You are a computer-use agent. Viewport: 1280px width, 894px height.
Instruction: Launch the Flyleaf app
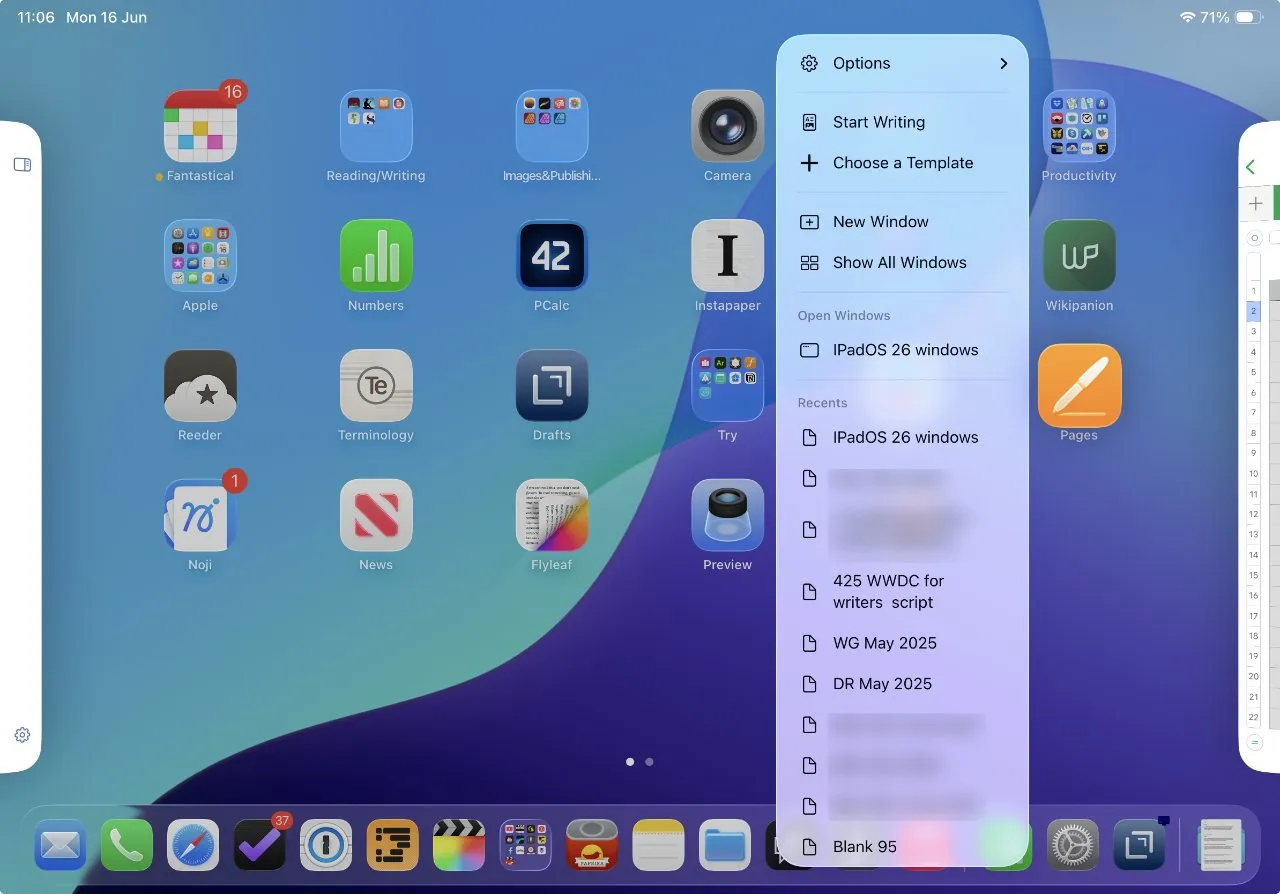(552, 516)
